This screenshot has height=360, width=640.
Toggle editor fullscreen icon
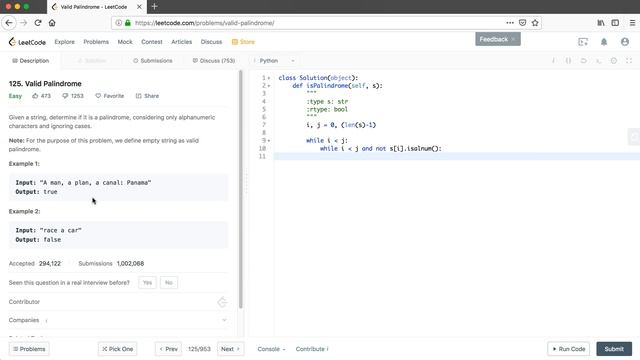point(629,60)
